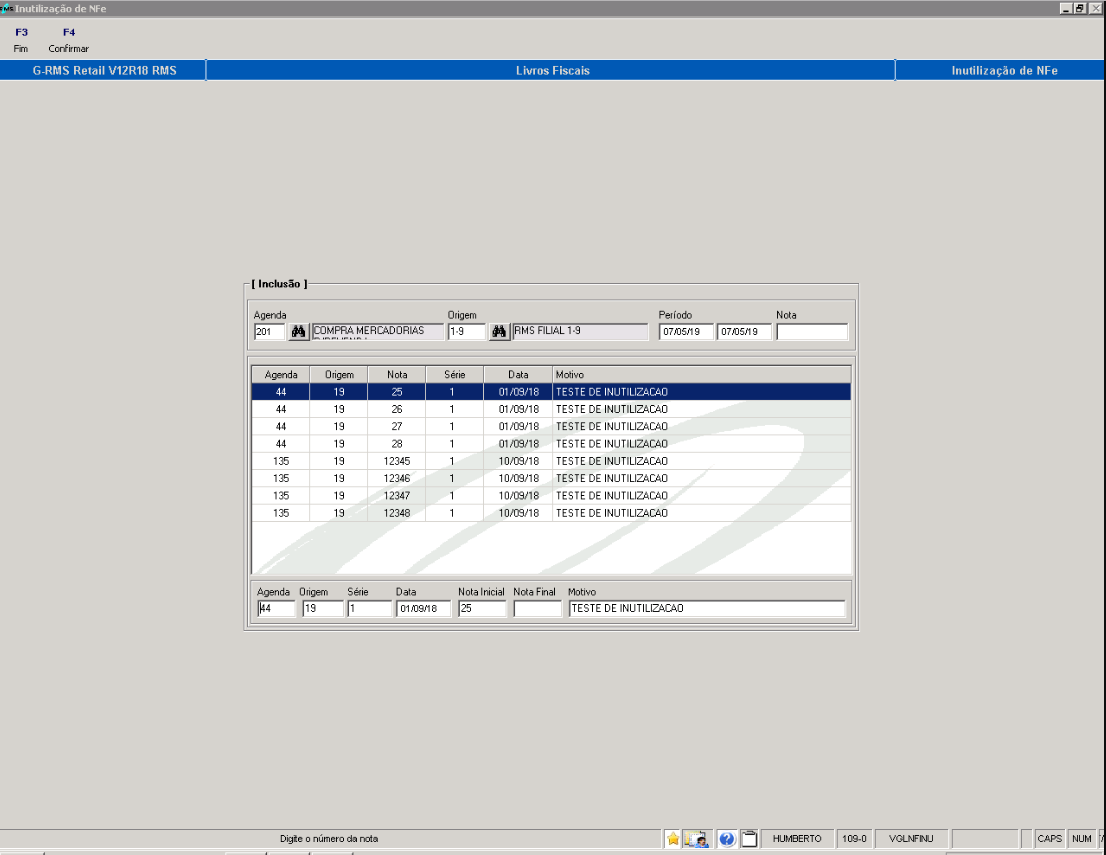The height and width of the screenshot is (855, 1106).
Task: Click HUMBERTO user name in status bar
Action: click(797, 839)
